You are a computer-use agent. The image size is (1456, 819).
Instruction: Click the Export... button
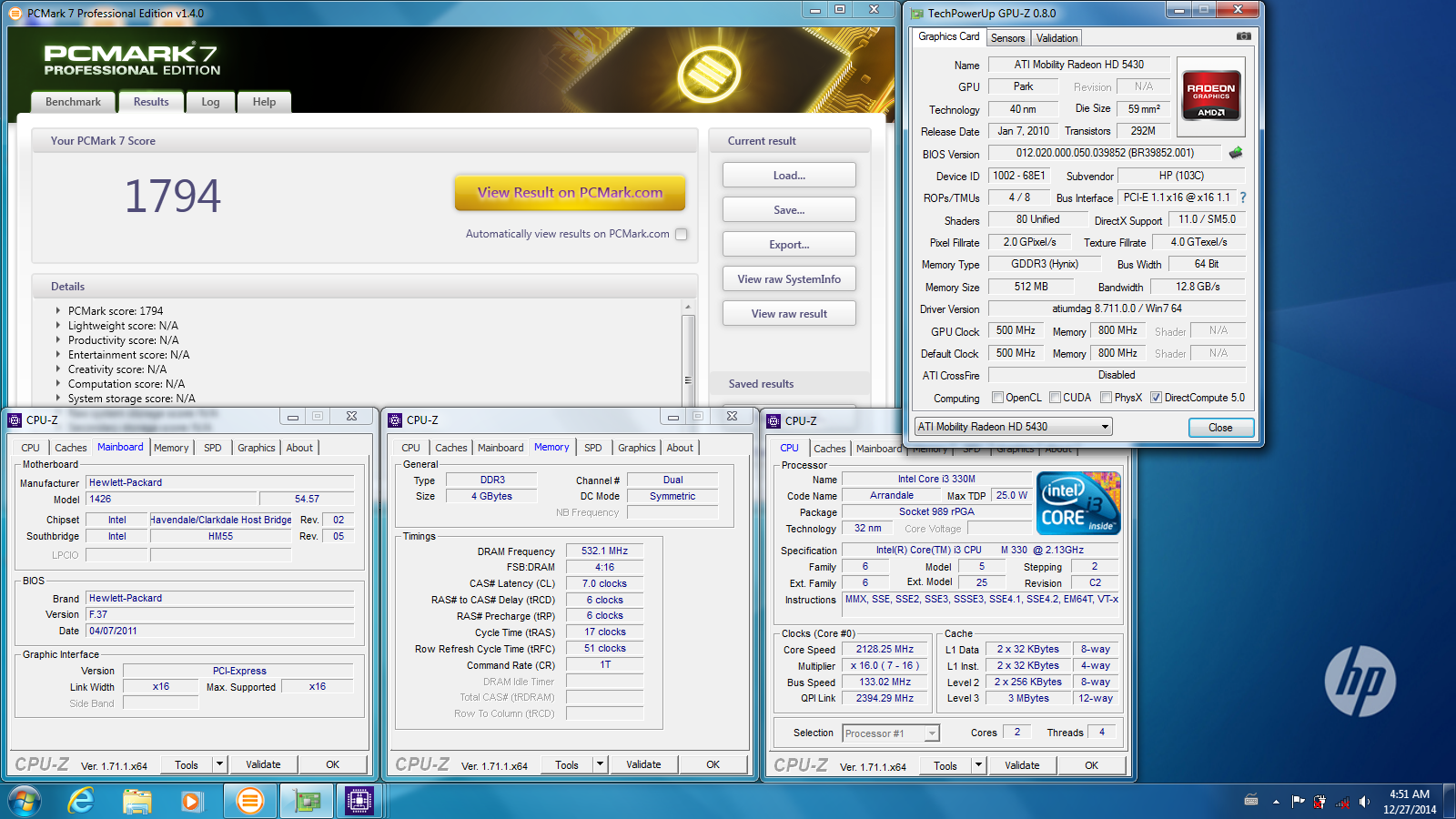coord(789,245)
